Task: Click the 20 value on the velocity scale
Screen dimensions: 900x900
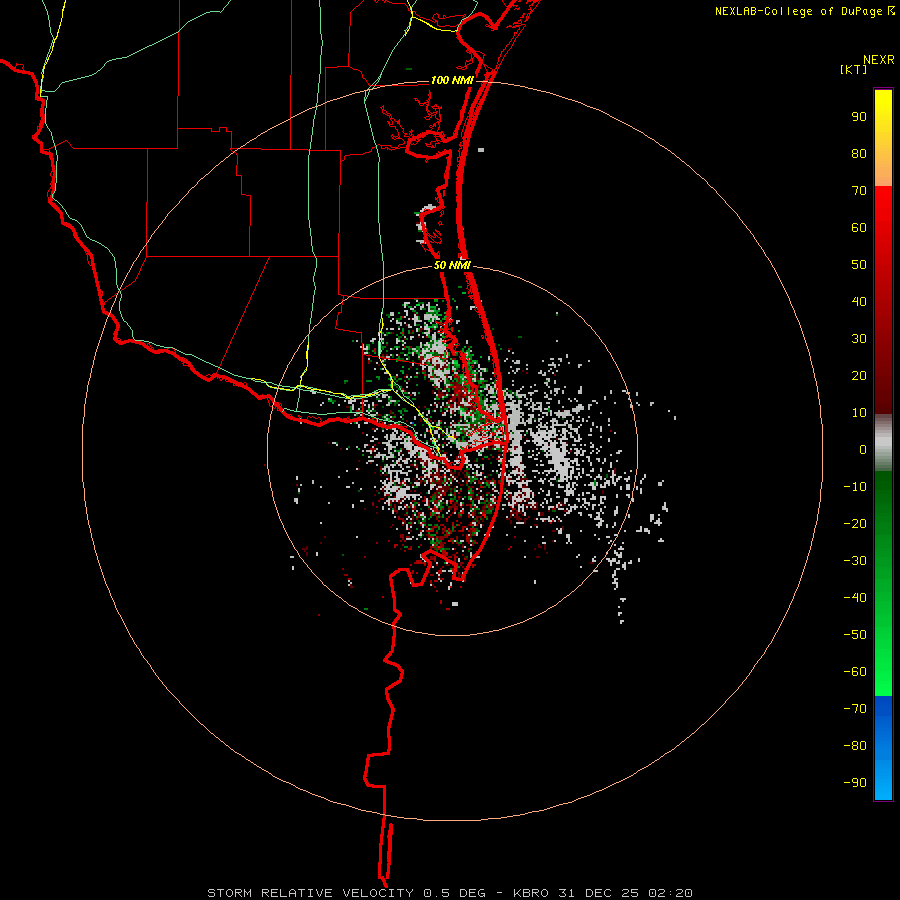Action: (x=859, y=375)
